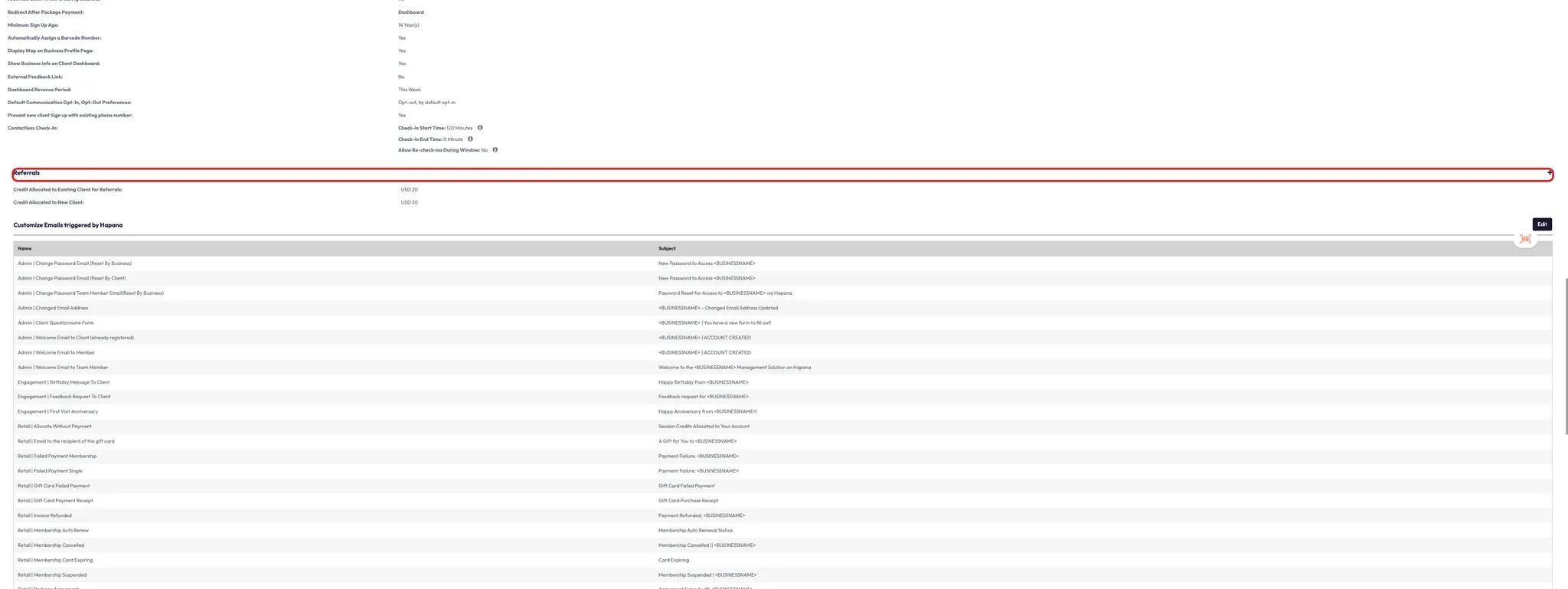Select Engagement | Birthday Message To Client

click(64, 382)
